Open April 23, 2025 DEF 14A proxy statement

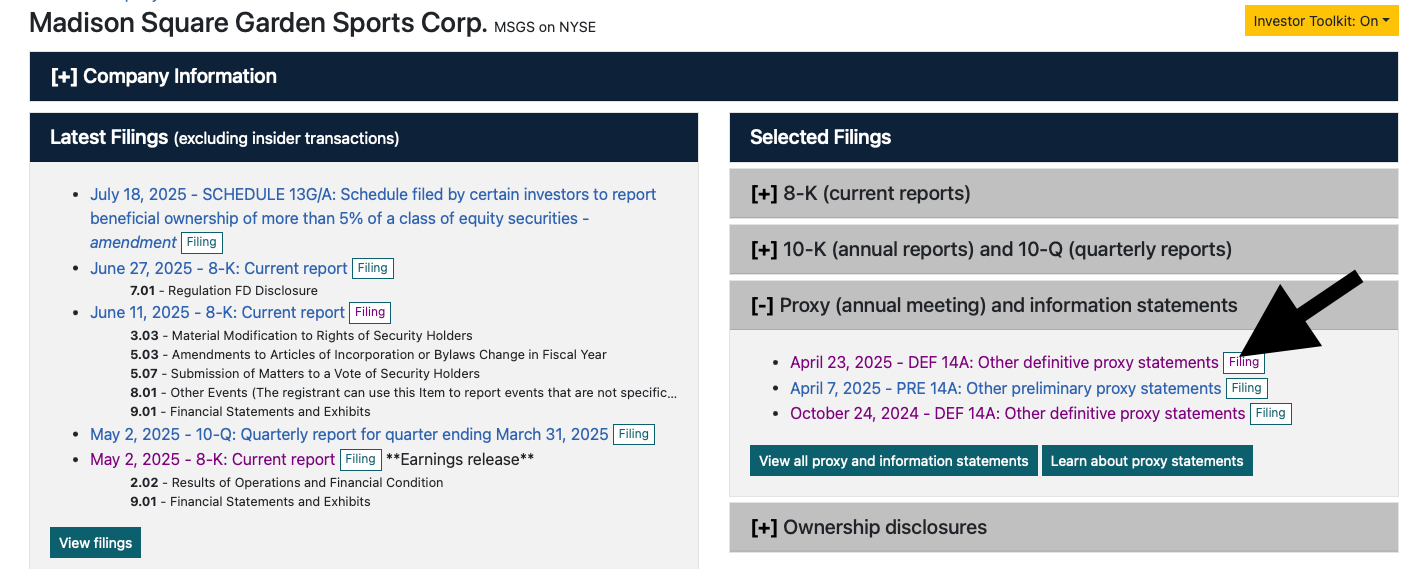coord(1004,362)
